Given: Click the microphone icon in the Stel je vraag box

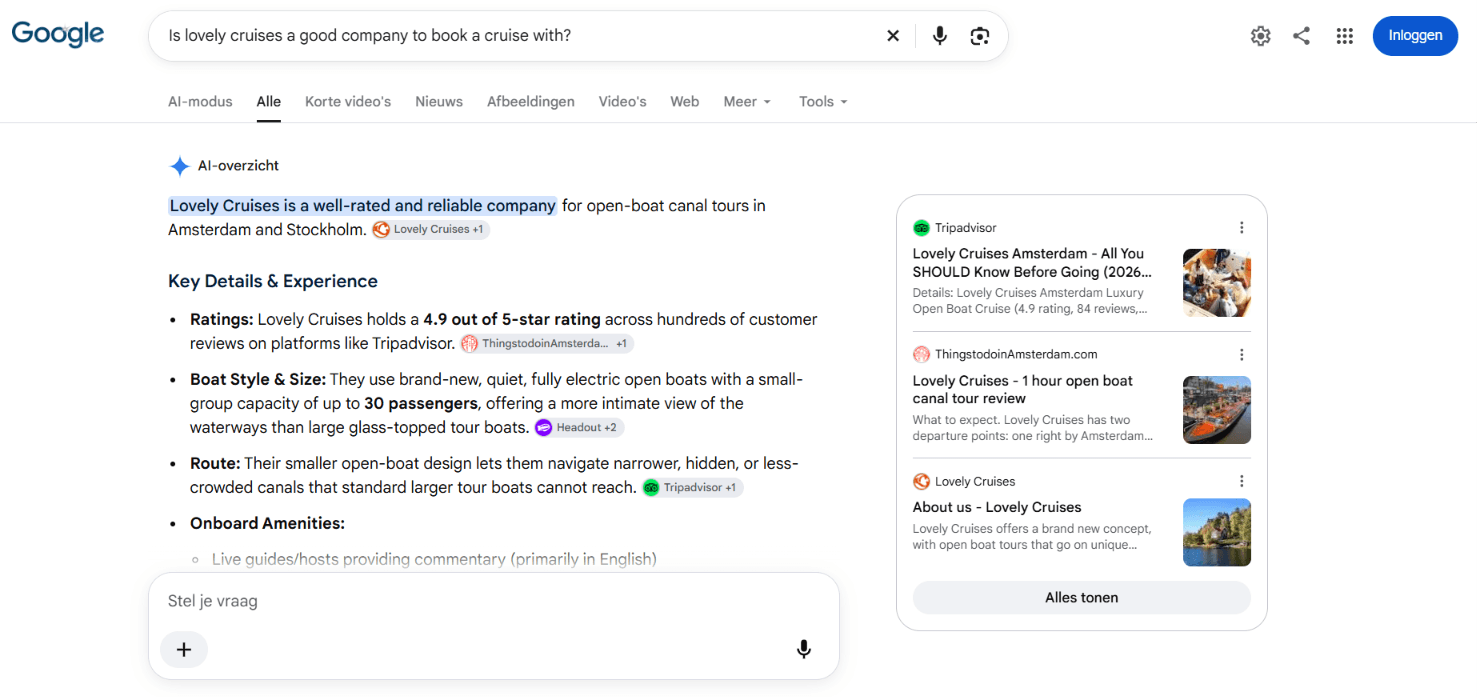Looking at the screenshot, I should point(804,650).
